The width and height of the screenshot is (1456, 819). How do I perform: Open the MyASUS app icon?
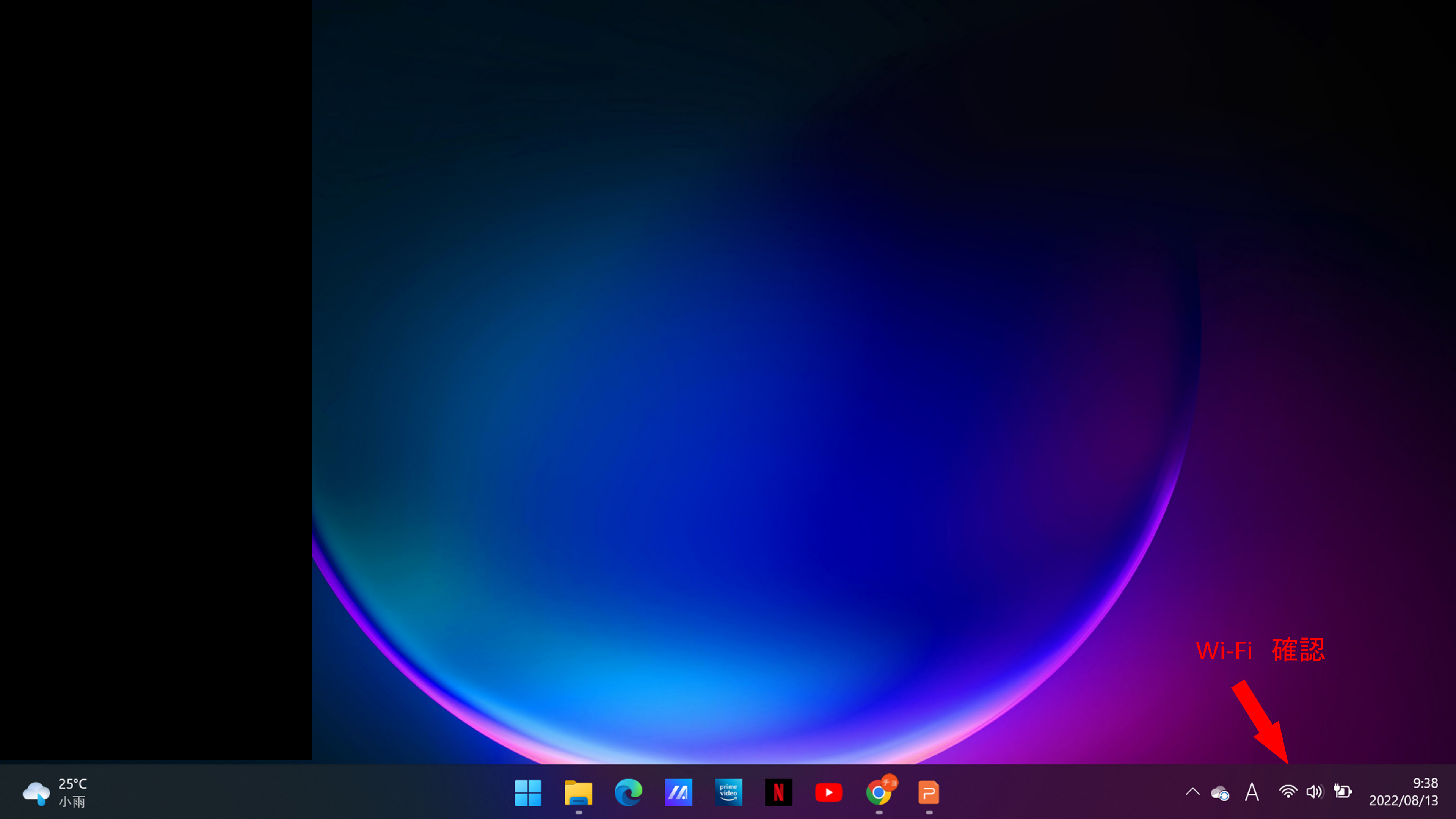678,792
